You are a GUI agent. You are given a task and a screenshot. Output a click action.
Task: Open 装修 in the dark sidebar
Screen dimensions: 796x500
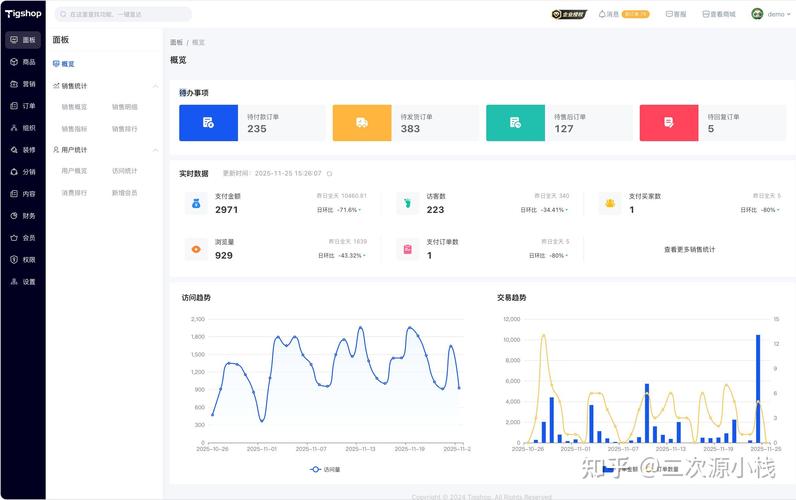tap(23, 150)
